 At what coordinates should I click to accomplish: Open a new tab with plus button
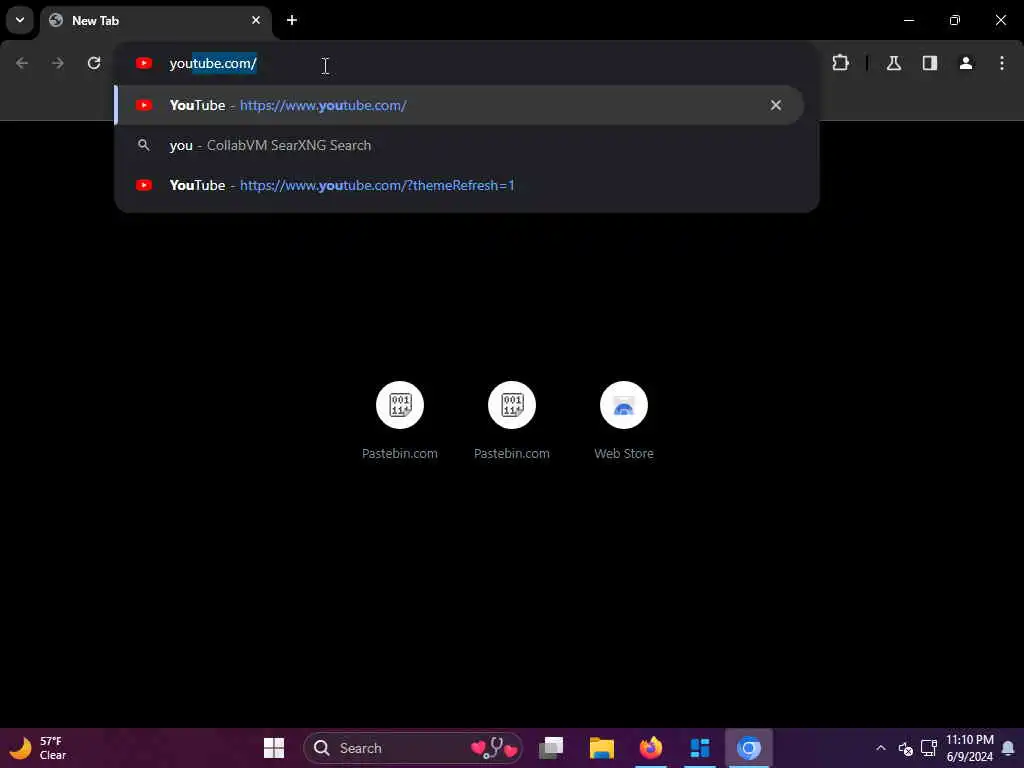(292, 20)
